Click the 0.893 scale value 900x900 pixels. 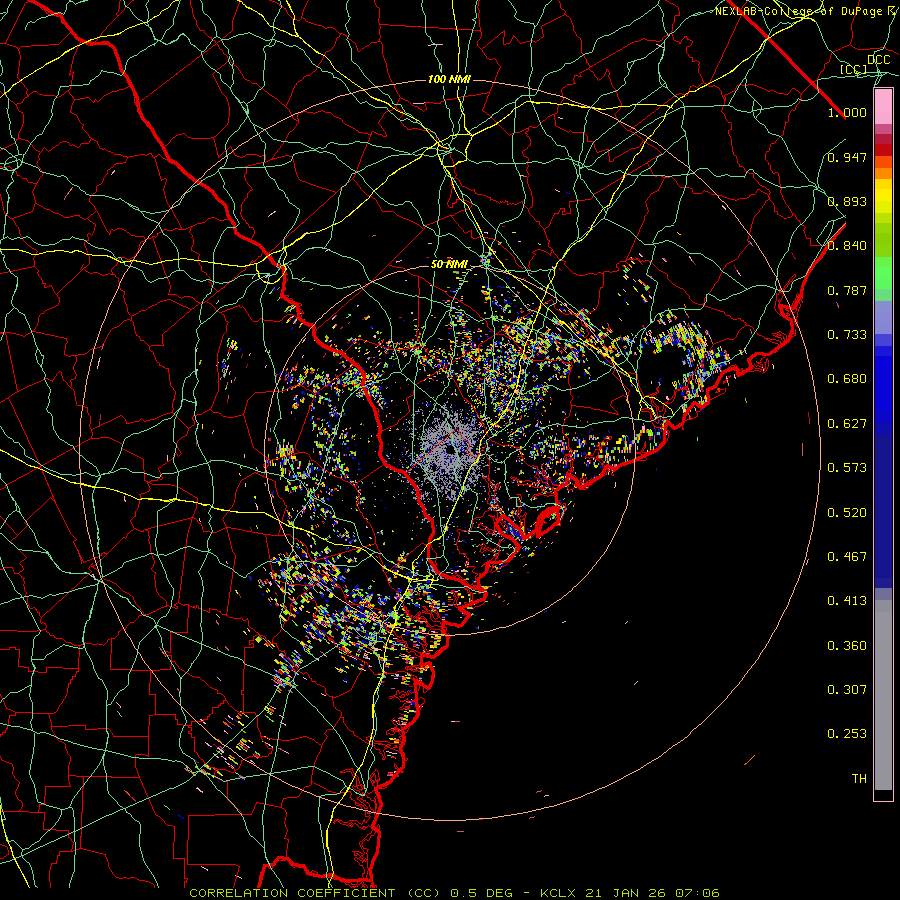tap(847, 201)
